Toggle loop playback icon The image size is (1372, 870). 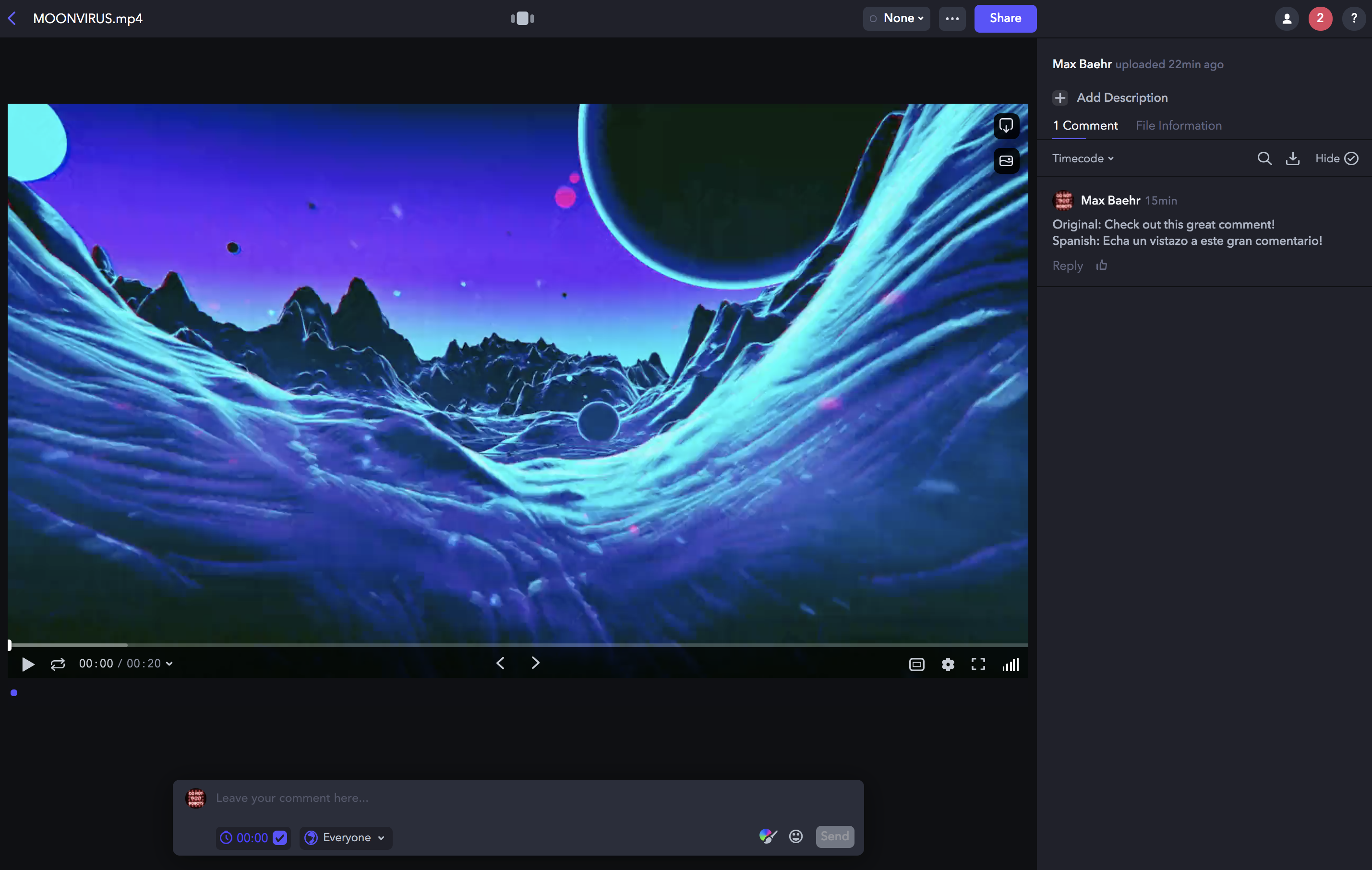58,665
